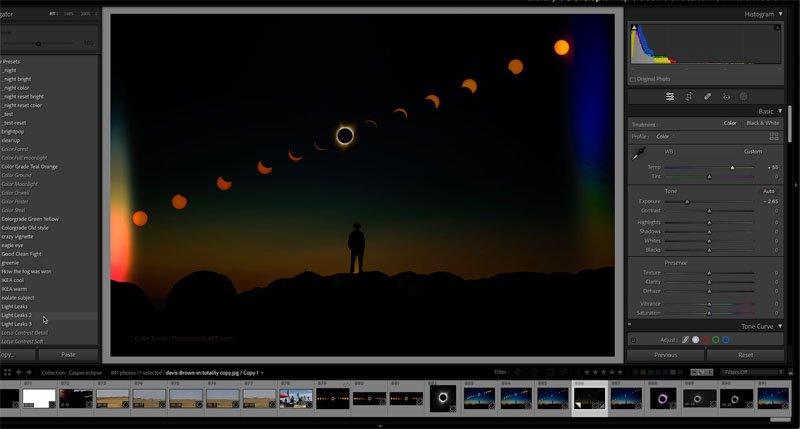Select the Edit sliders tool icon
This screenshot has height=429, width=800.
pos(670,96)
